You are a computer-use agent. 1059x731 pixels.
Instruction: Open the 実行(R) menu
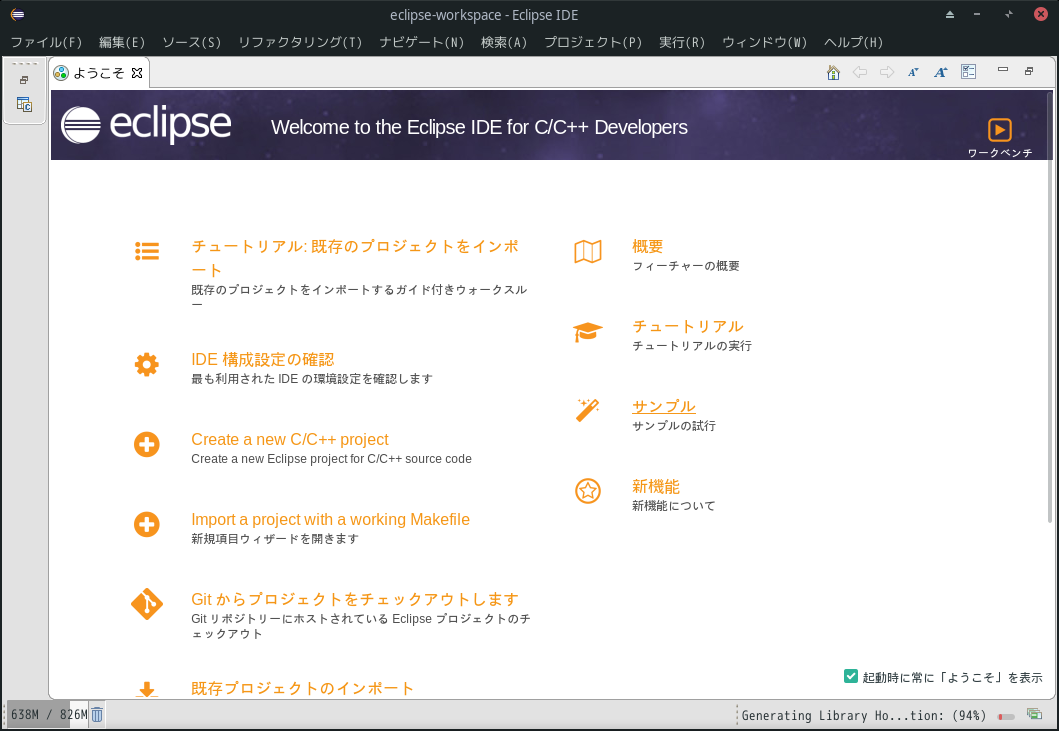pos(681,42)
